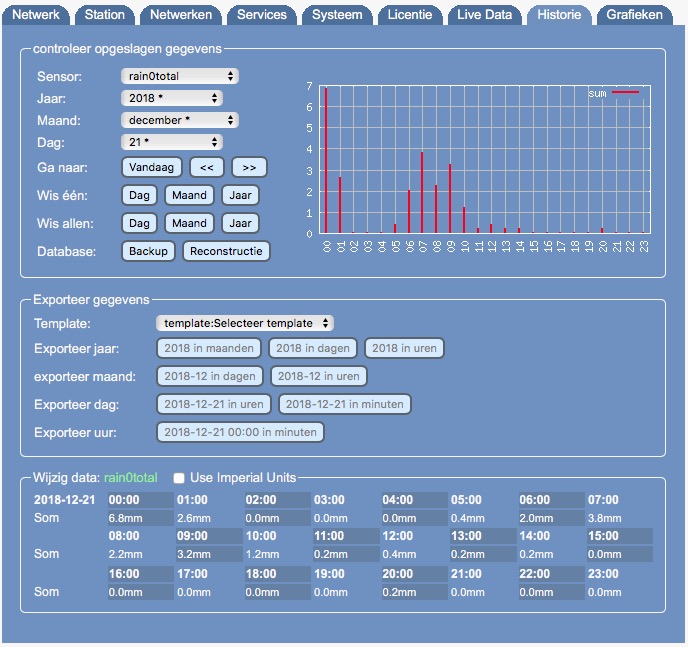Open the Netwerk tab
The image size is (688, 647).
point(36,15)
